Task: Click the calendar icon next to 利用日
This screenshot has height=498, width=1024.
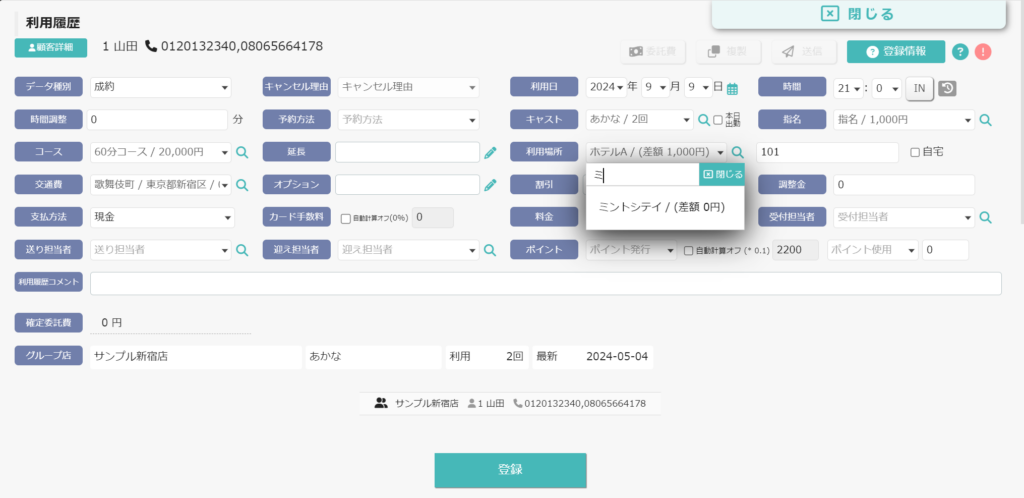Action: tap(732, 89)
